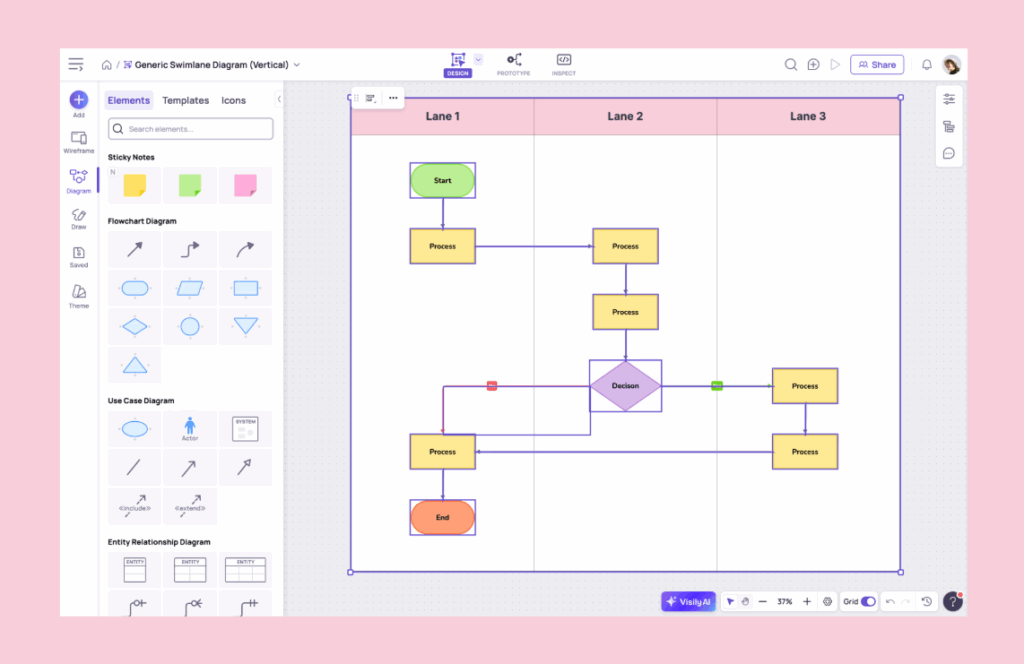Click the Share button

(876, 65)
